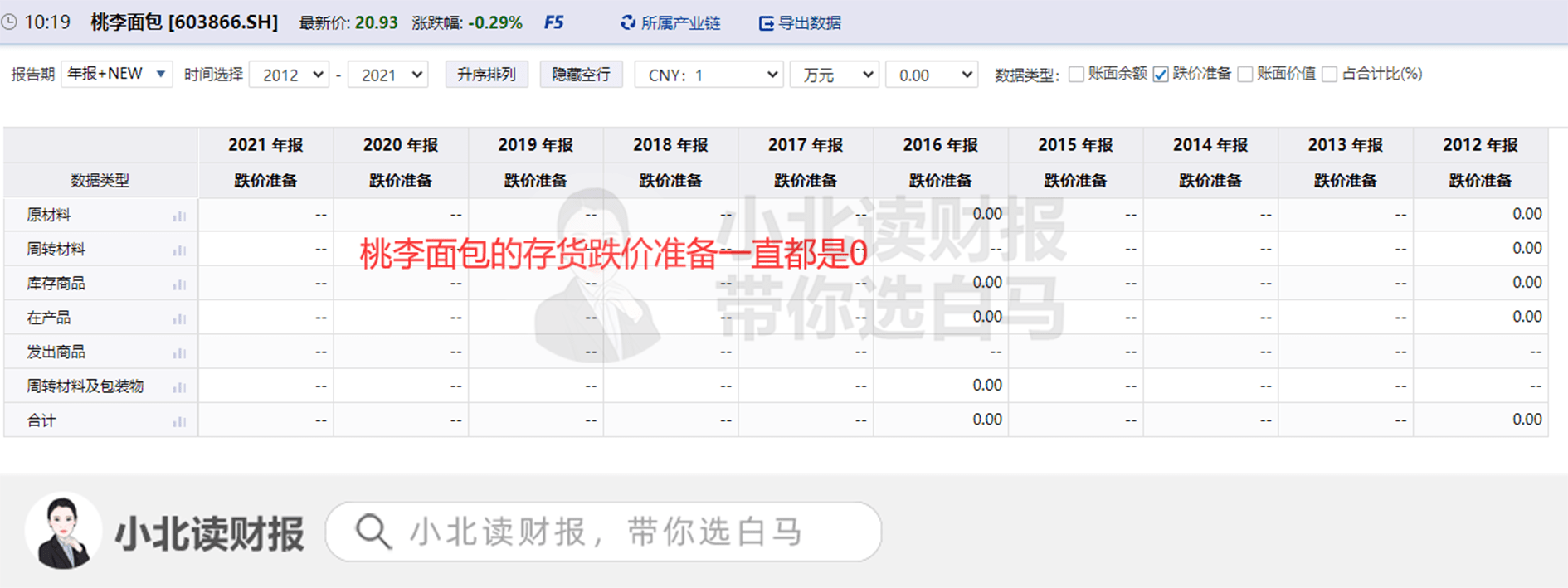Image resolution: width=1568 pixels, height=588 pixels.
Task: Select the 2015 年报 column header
Action: (x=1076, y=145)
